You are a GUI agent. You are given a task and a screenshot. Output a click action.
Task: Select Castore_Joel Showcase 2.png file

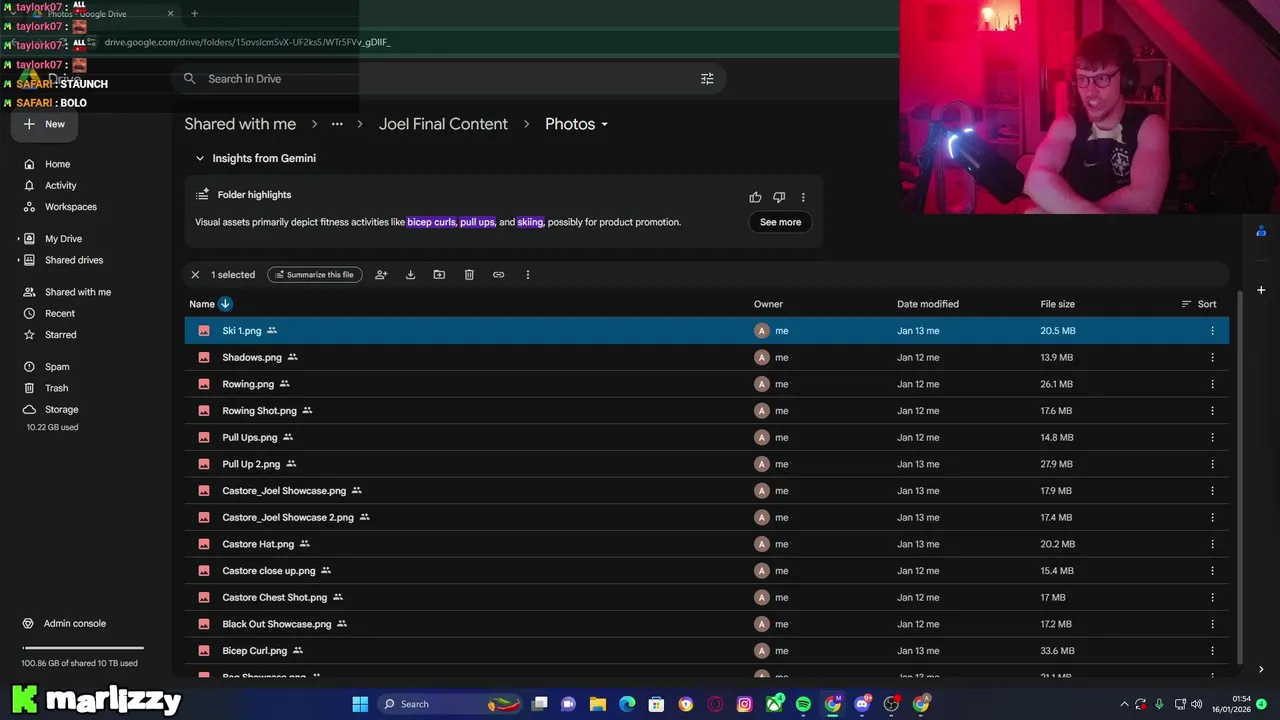tap(706, 517)
